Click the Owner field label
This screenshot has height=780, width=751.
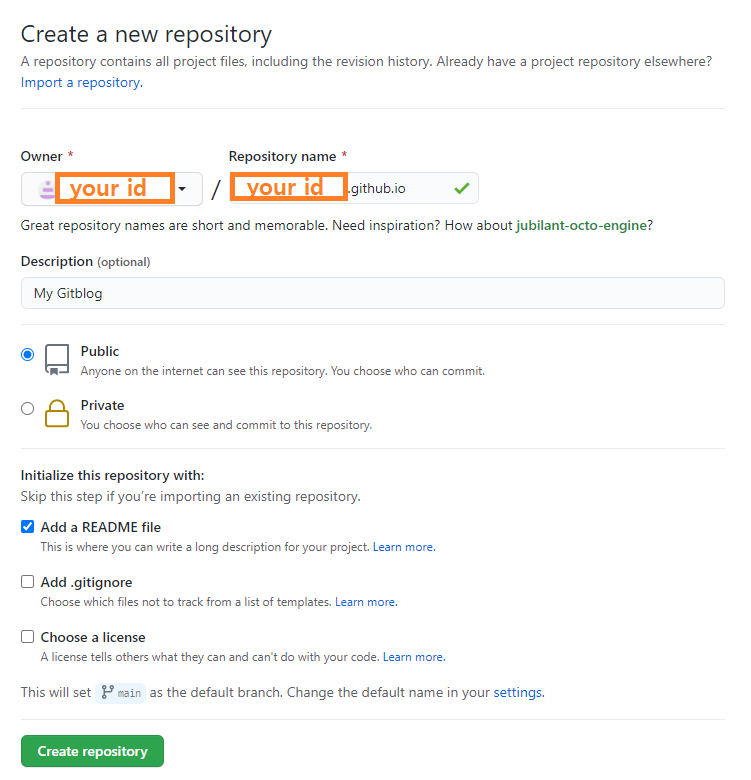coord(41,156)
